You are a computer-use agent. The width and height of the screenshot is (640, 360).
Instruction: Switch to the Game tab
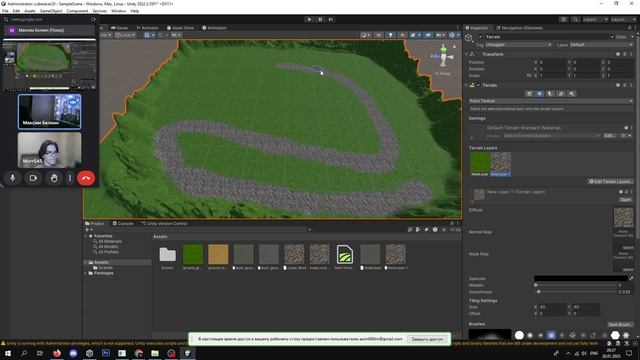(x=120, y=28)
